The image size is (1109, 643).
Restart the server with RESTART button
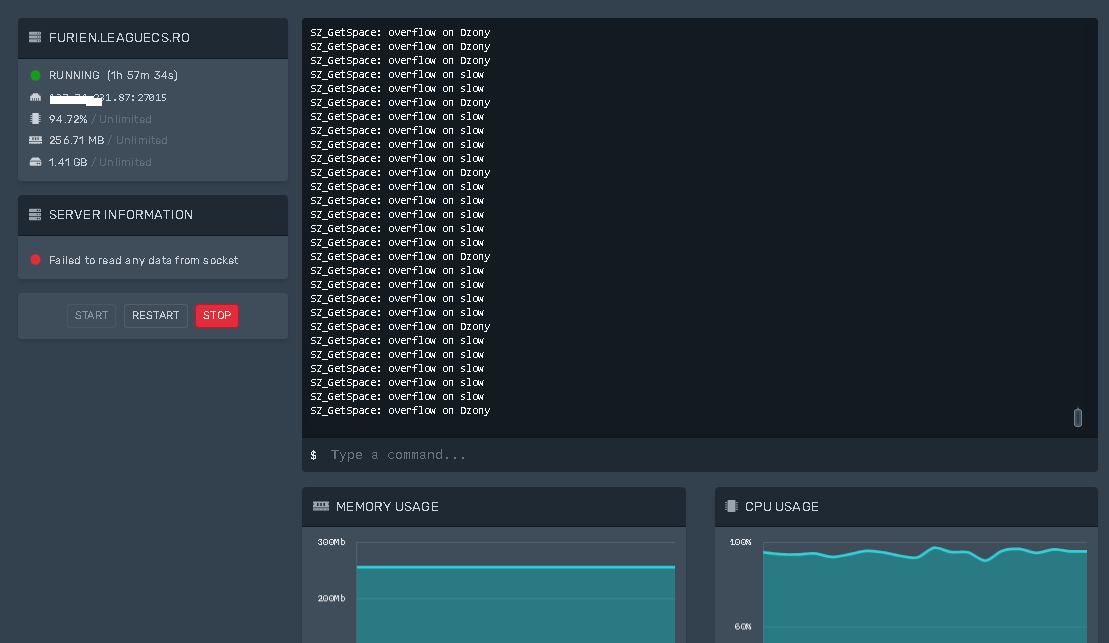click(156, 315)
